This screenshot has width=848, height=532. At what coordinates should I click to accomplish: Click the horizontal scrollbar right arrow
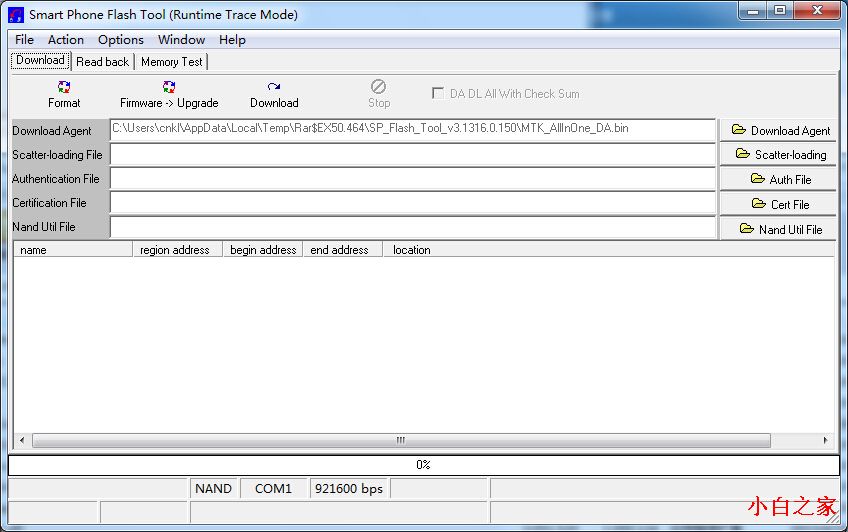coord(825,440)
